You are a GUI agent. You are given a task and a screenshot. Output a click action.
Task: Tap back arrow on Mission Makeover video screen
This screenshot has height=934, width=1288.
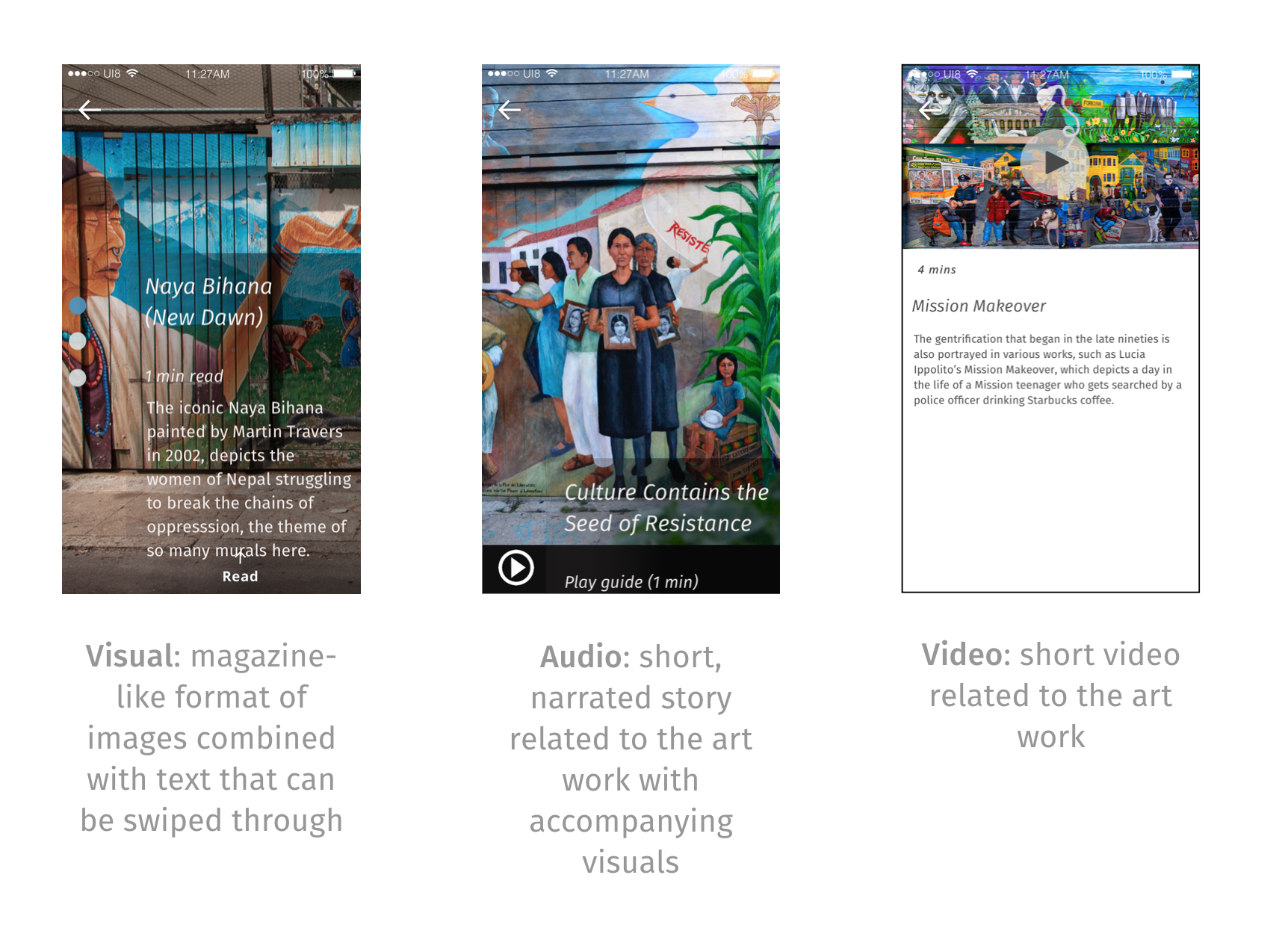[x=929, y=111]
